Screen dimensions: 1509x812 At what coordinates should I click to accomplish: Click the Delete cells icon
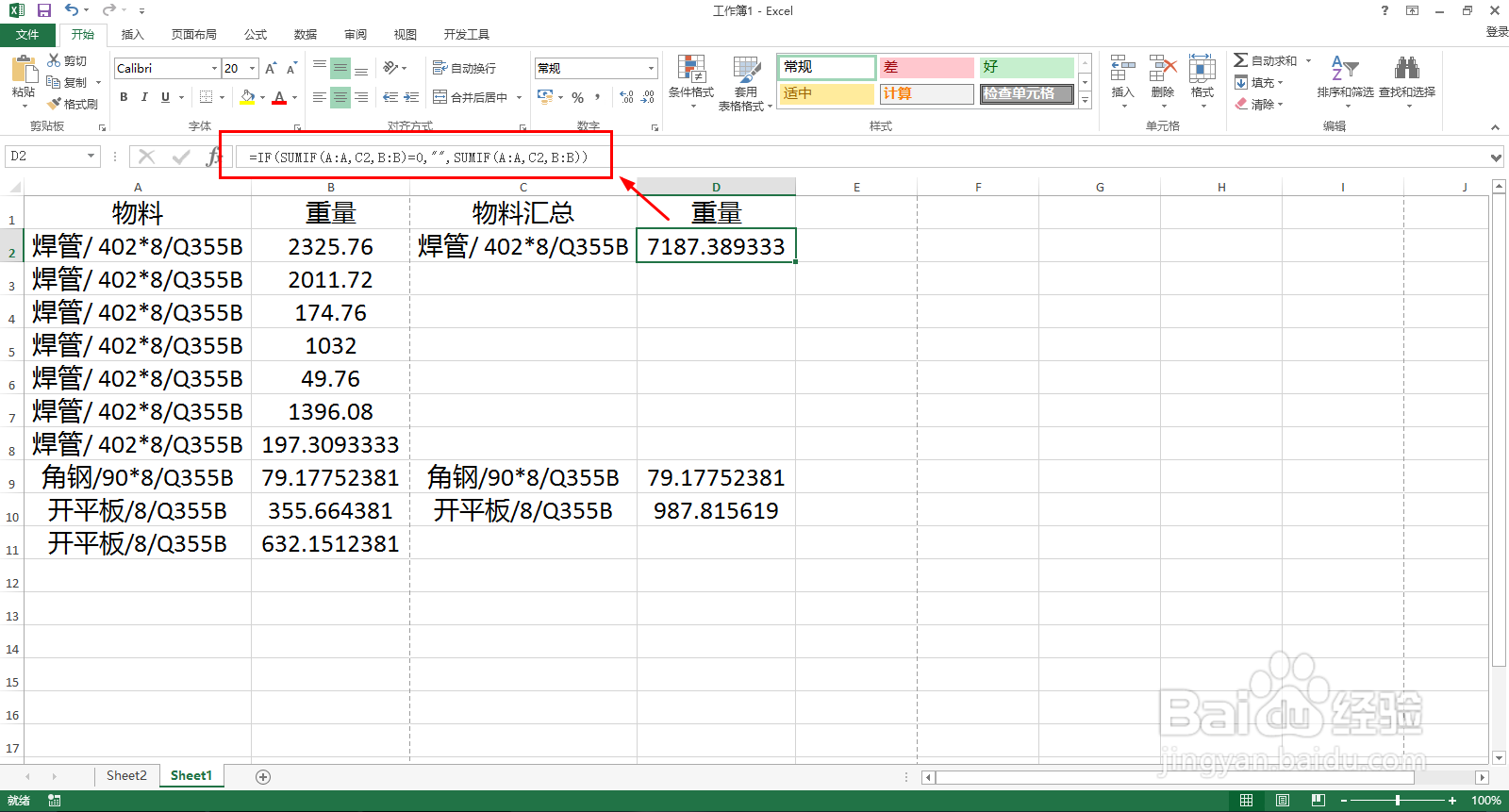(1162, 69)
